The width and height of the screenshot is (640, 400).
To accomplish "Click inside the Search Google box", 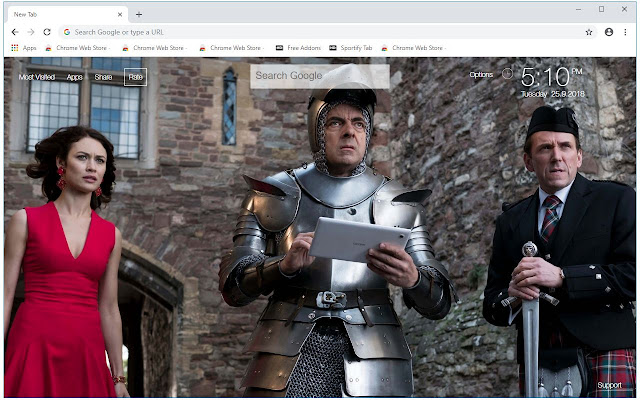I will [320, 76].
